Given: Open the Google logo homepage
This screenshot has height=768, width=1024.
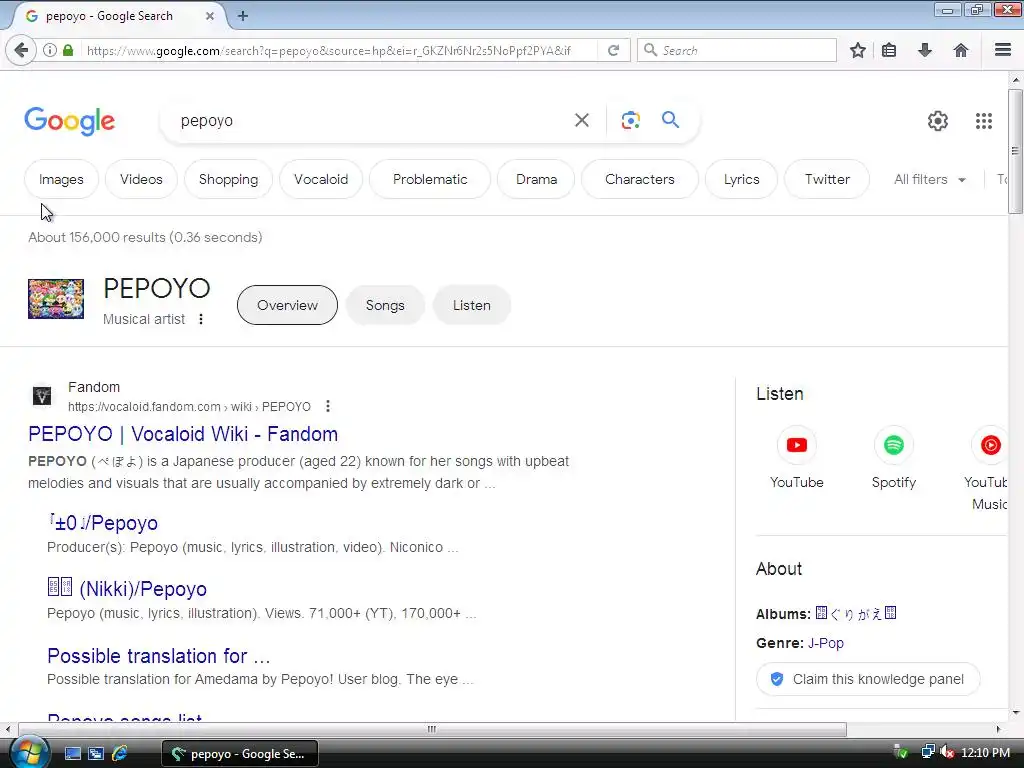Looking at the screenshot, I should tap(70, 121).
